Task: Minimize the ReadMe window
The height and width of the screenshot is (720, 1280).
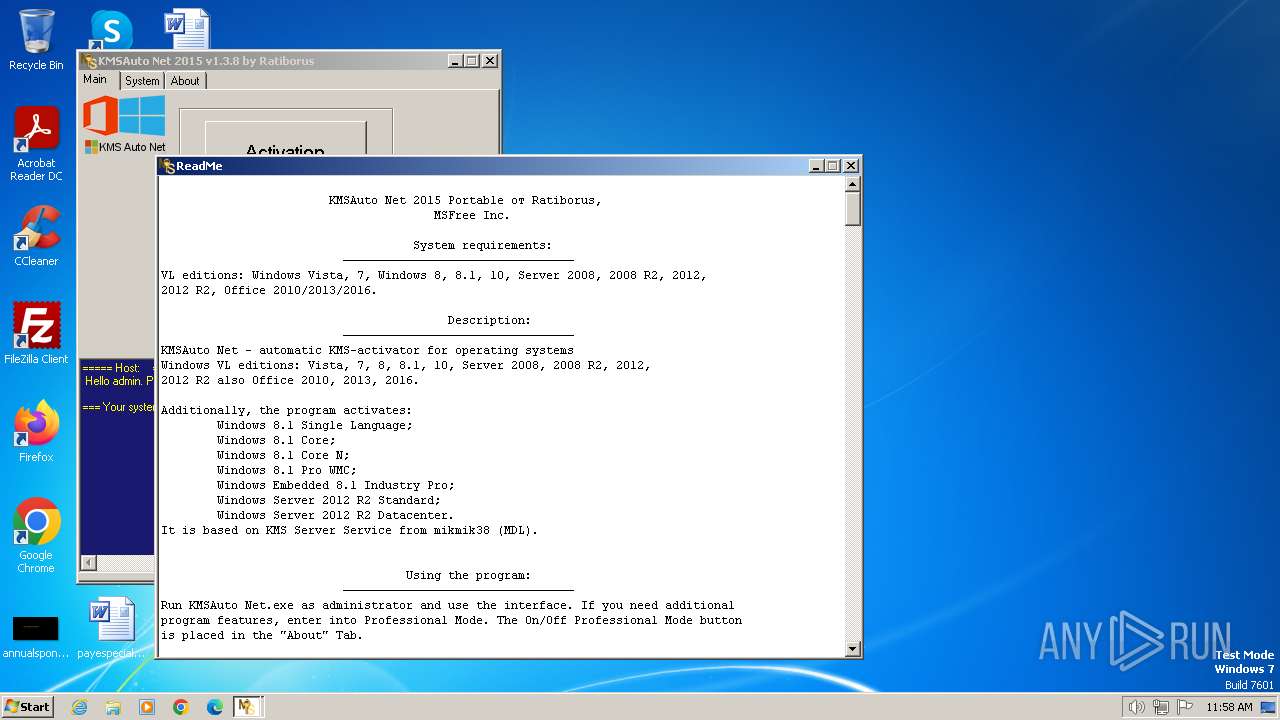Action: [x=816, y=166]
